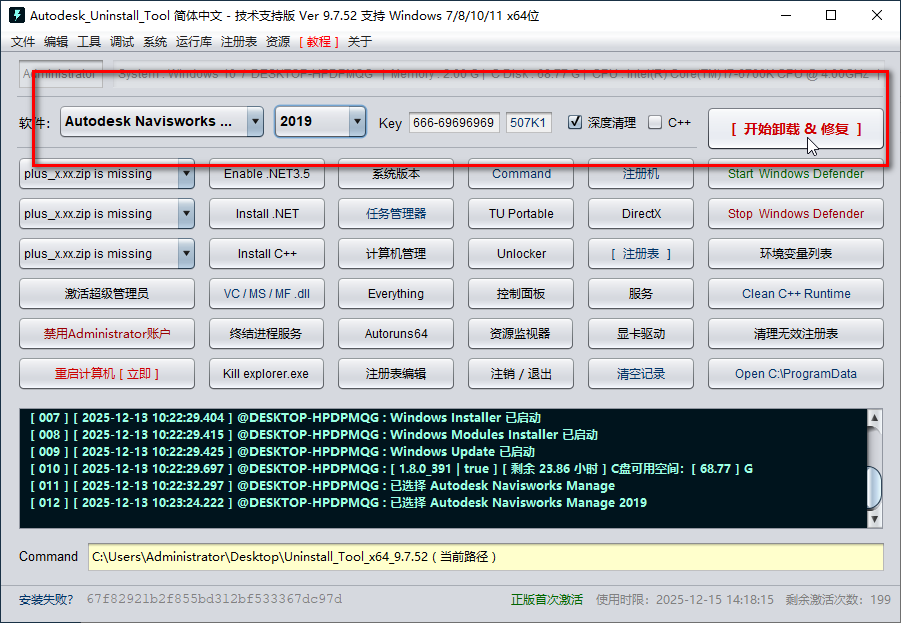Click Stop Windows Defender
The height and width of the screenshot is (623, 901).
click(x=796, y=214)
